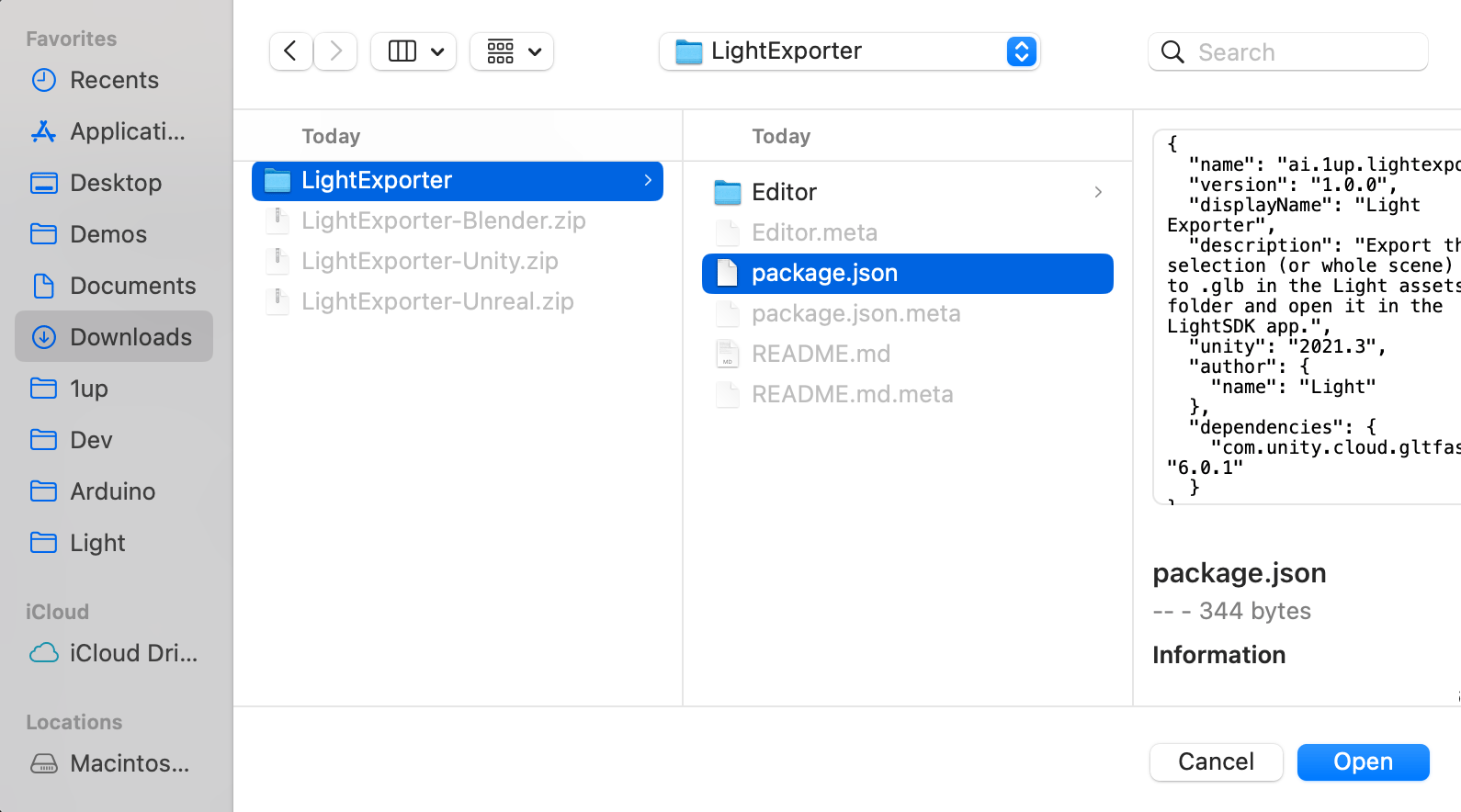
Task: Click the Arduino folder icon
Action: point(44,491)
